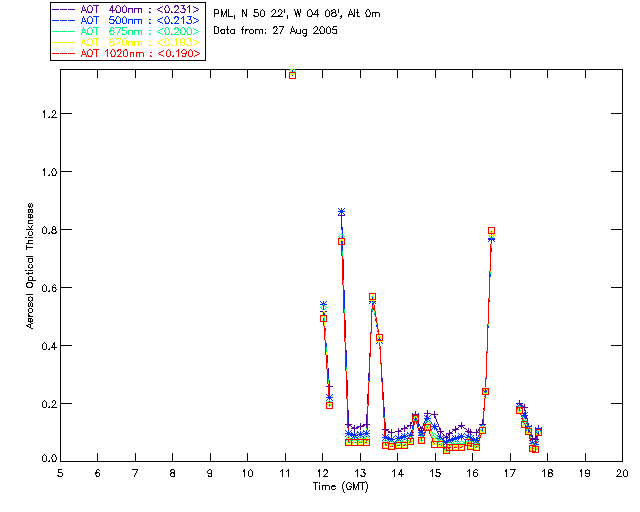Click the off-scale data marker near hour 11

coord(292,75)
